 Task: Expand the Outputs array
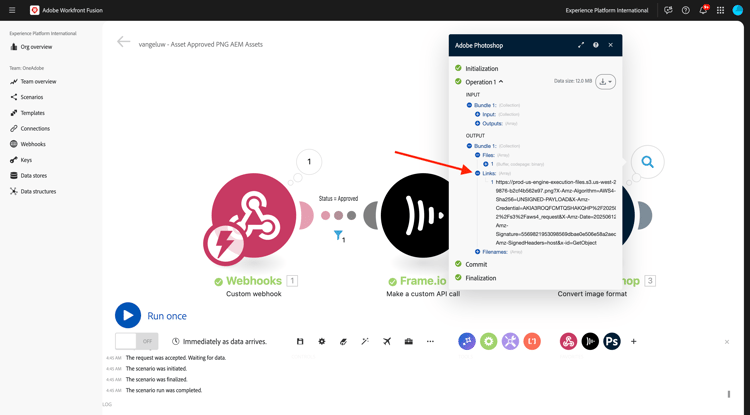pos(477,123)
